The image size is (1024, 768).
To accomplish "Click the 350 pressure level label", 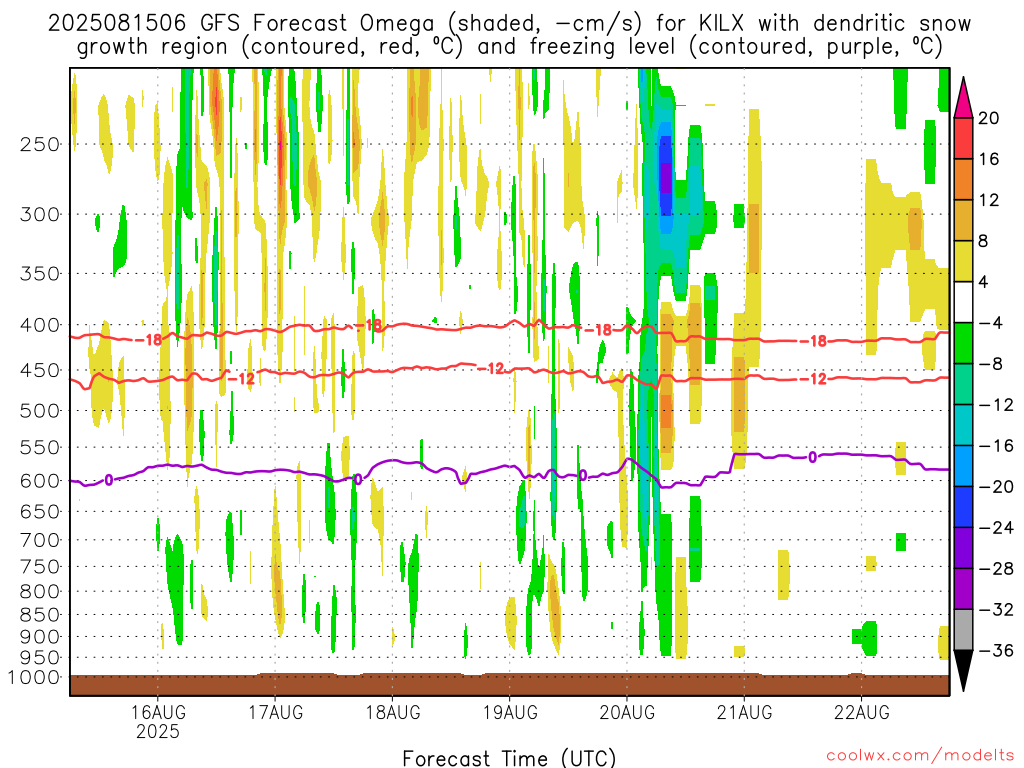I will click(x=40, y=273).
